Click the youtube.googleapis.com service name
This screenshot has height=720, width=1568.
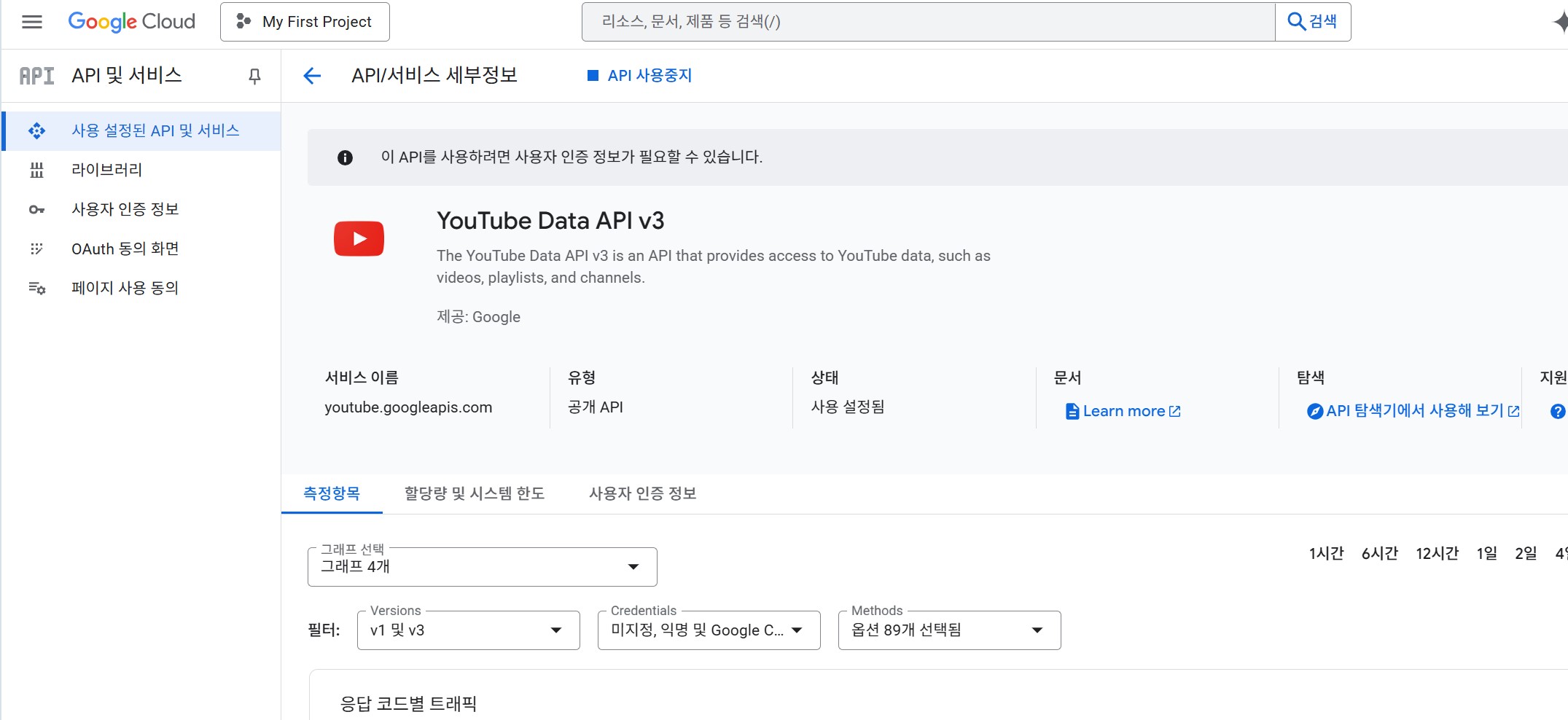pyautogui.click(x=408, y=407)
